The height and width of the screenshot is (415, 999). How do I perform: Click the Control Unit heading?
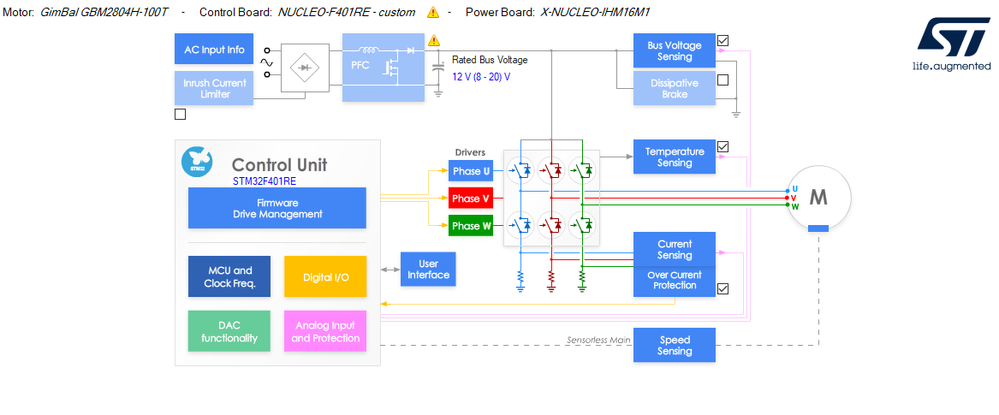pyautogui.click(x=279, y=165)
